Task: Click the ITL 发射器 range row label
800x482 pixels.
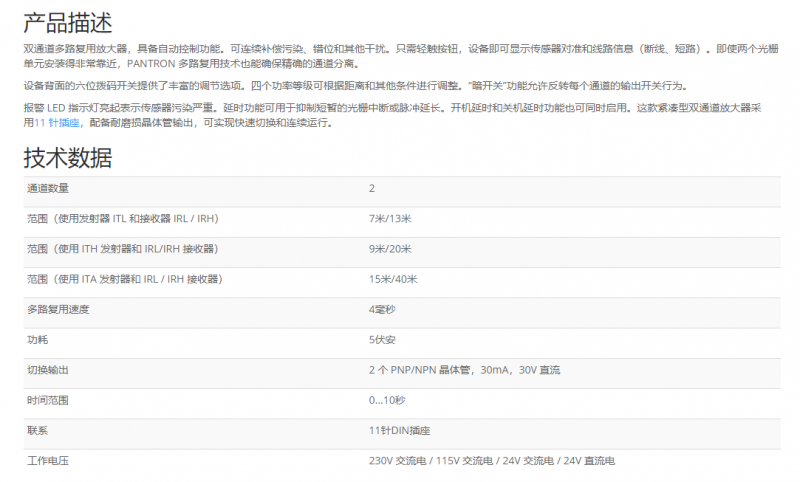Action: click(x=123, y=218)
